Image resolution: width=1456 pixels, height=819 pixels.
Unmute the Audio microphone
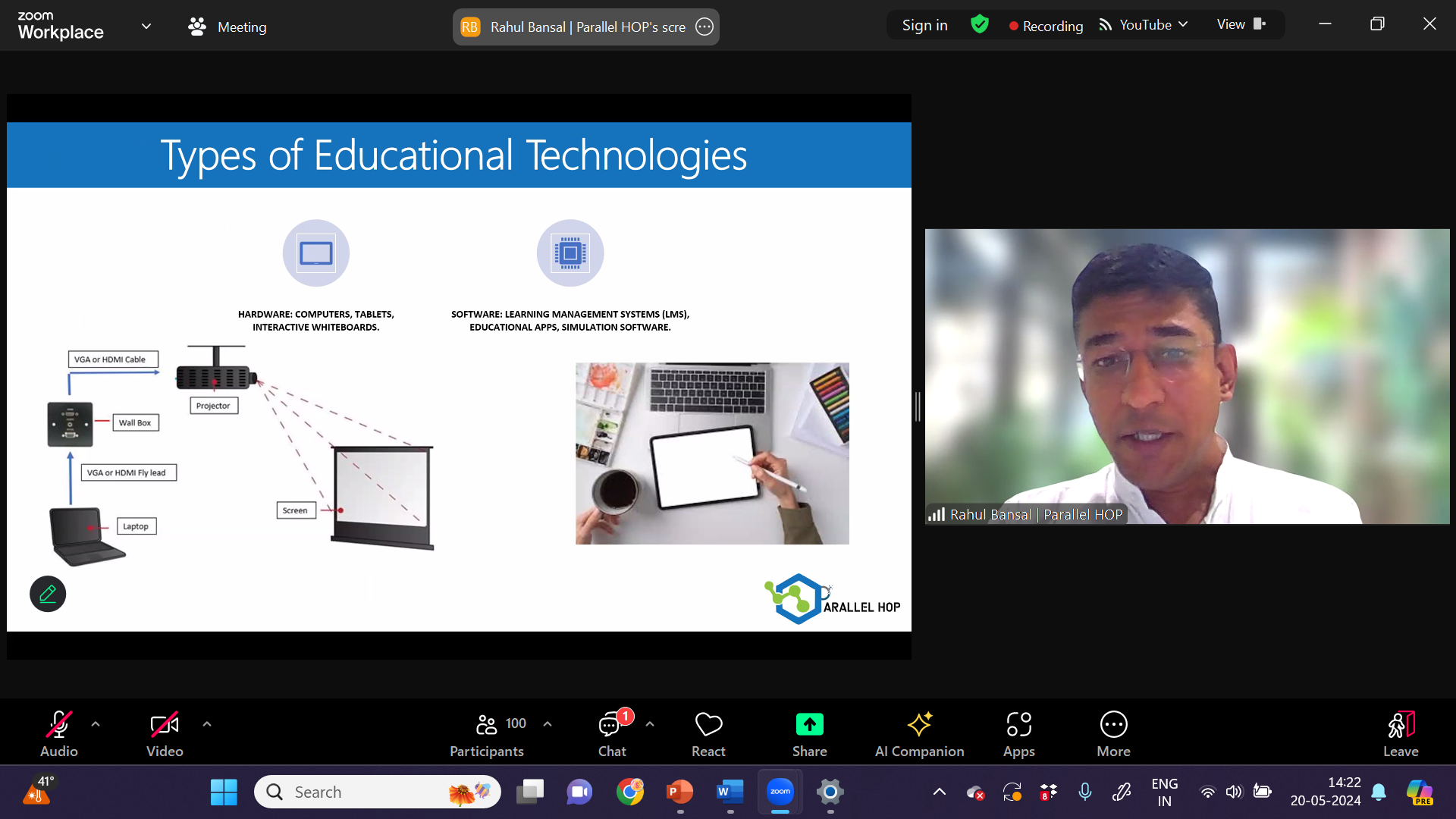[x=59, y=733]
